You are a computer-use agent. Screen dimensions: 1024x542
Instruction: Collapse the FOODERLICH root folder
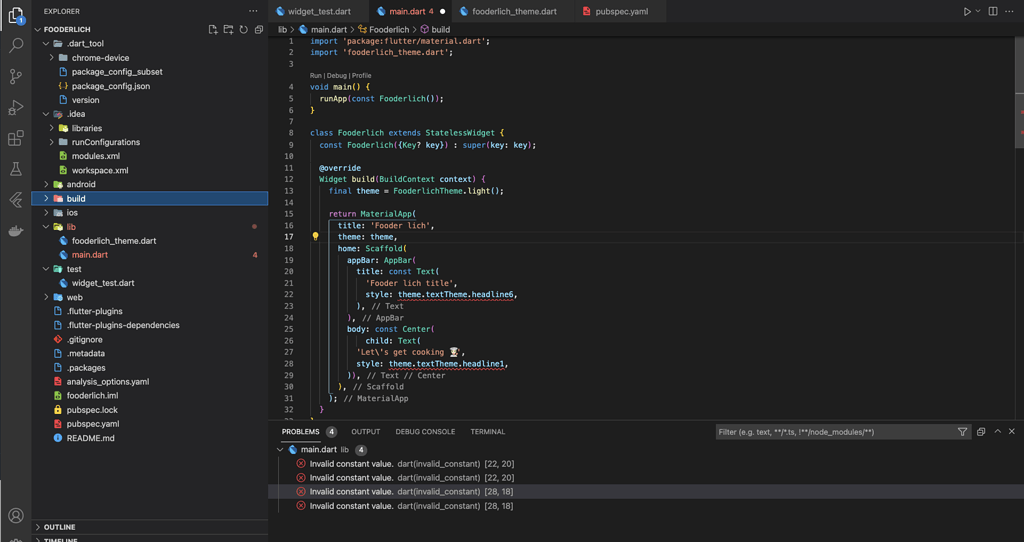38,29
